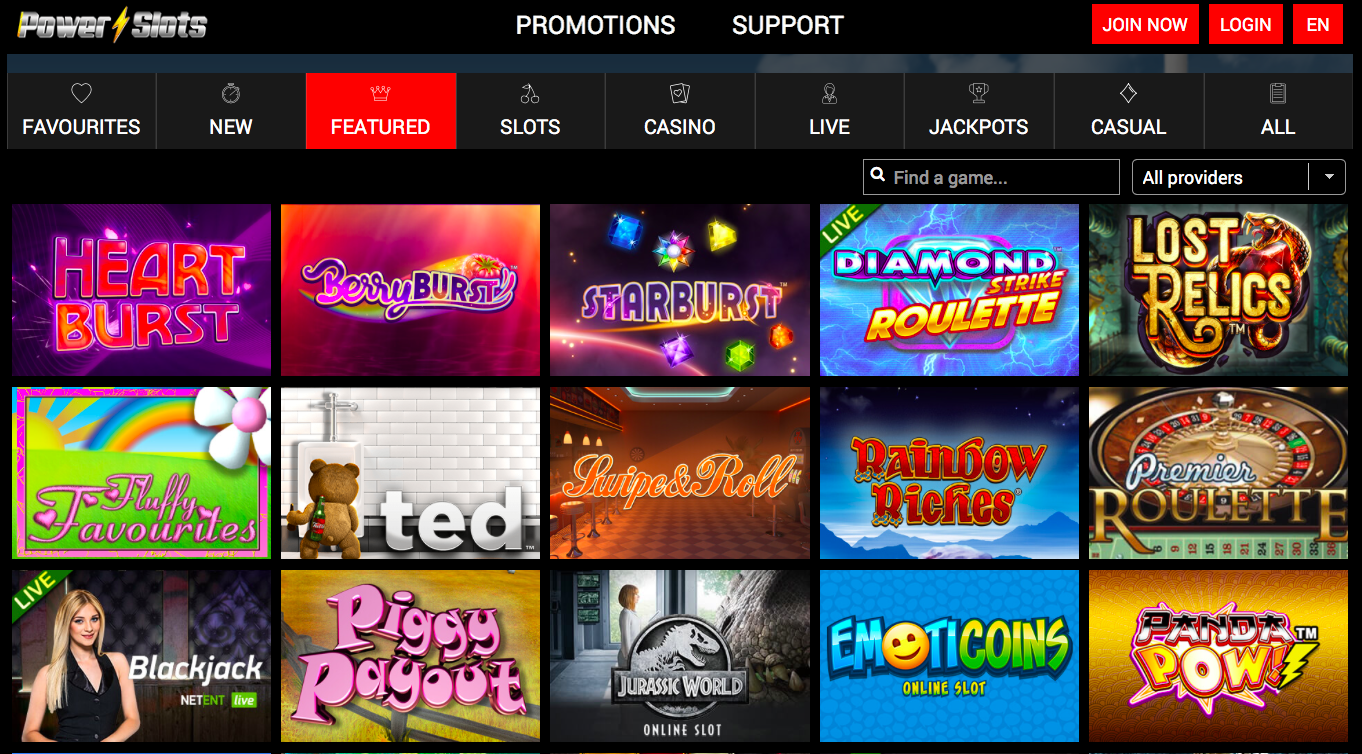Click the Join Now button
This screenshot has height=754, width=1362.
click(1145, 25)
